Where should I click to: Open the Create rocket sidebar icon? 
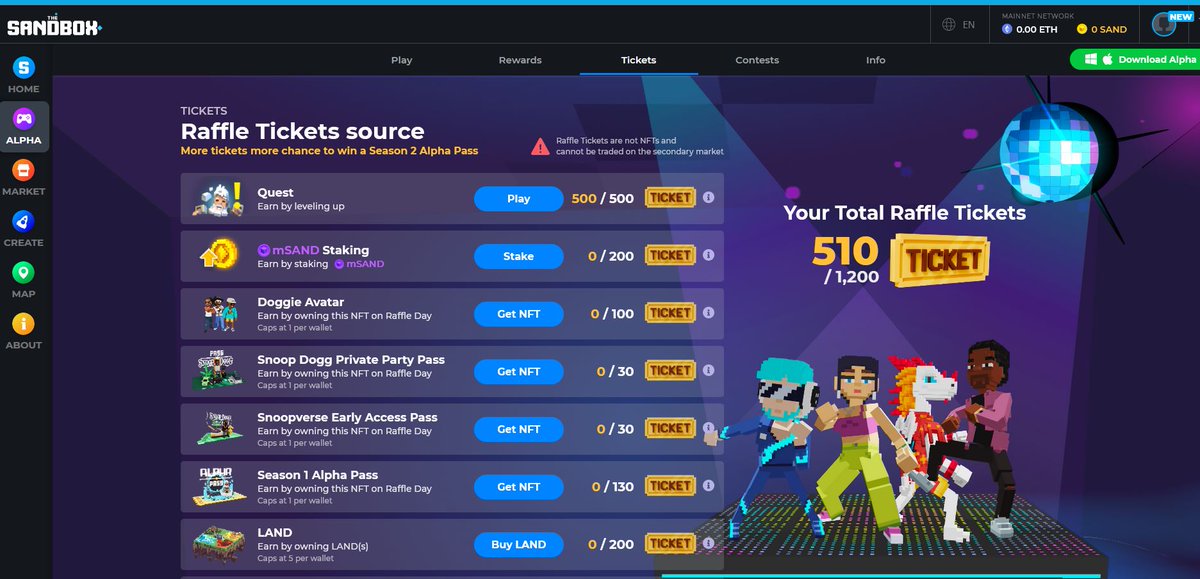[x=23, y=221]
